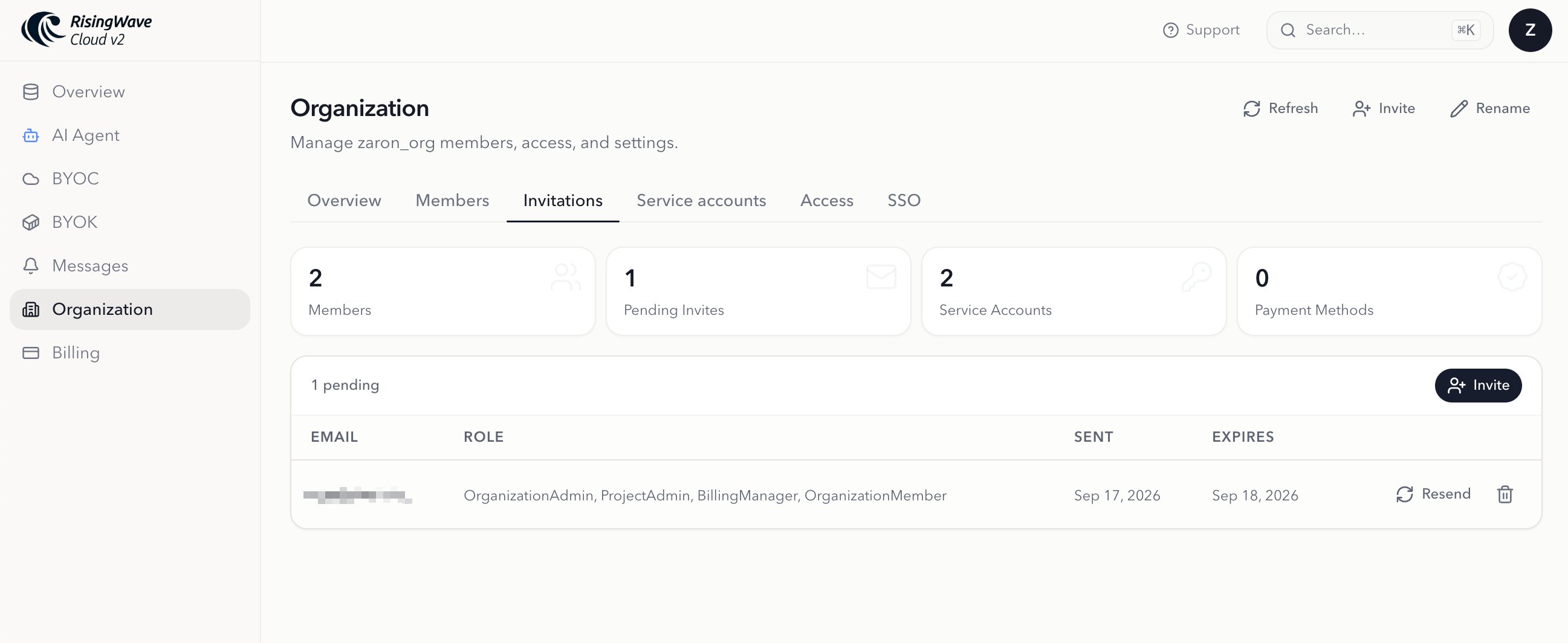Open the Z user avatar menu

[x=1530, y=30]
